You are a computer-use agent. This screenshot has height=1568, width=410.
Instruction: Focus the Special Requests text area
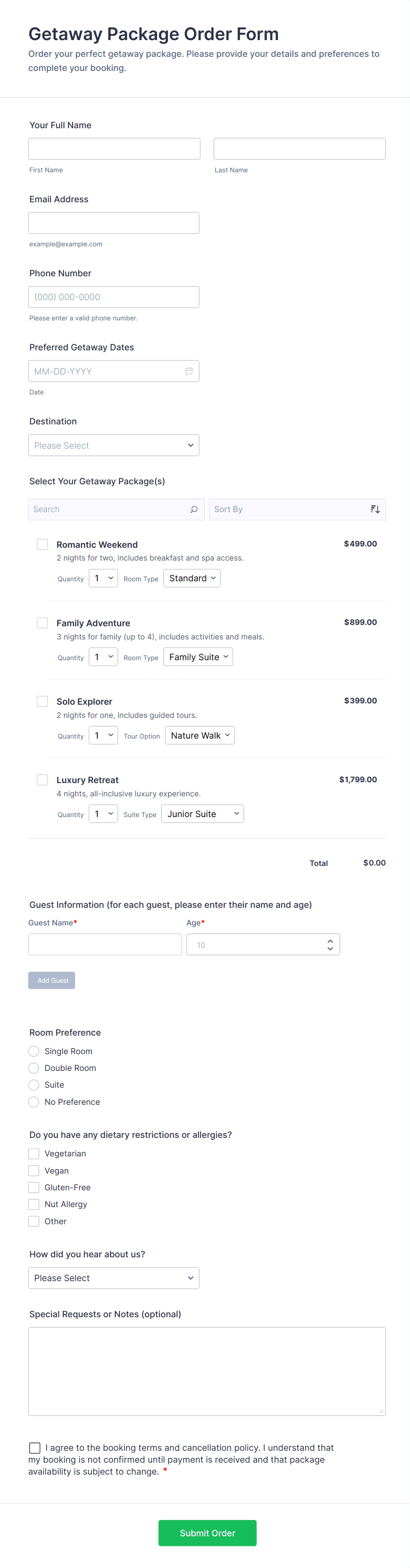(x=206, y=1371)
